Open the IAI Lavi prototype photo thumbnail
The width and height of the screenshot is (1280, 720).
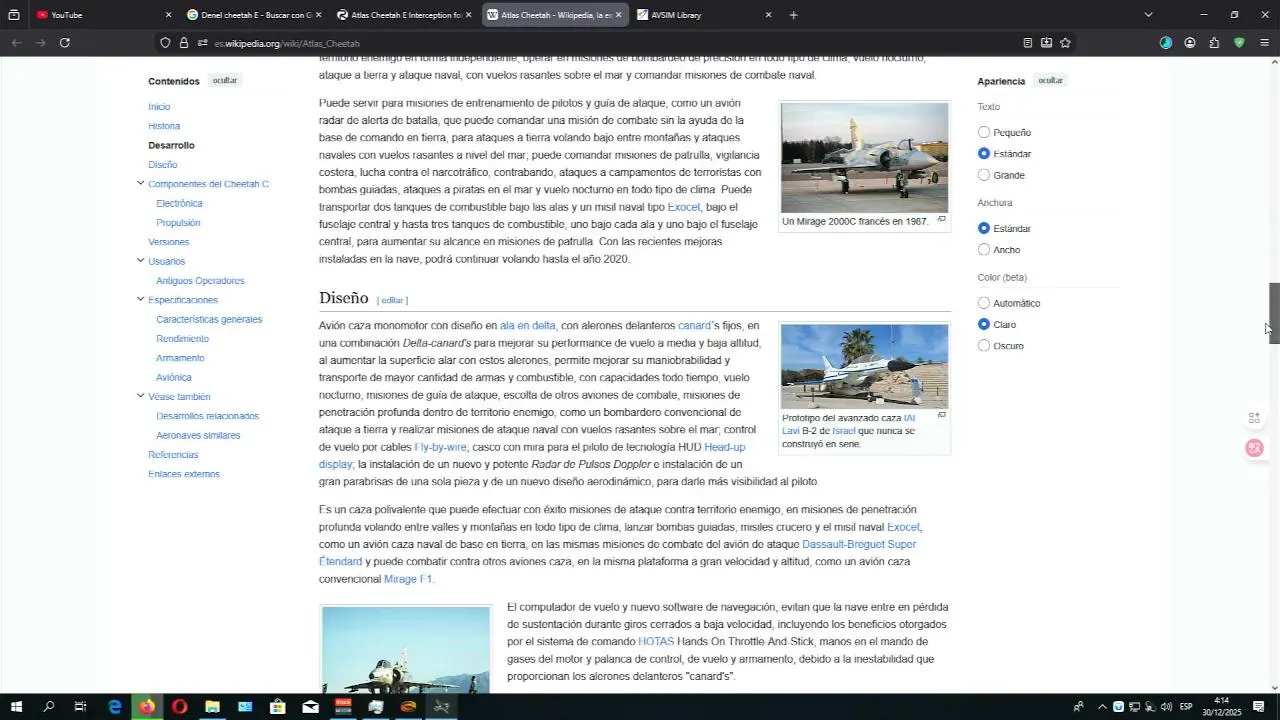[x=864, y=366]
